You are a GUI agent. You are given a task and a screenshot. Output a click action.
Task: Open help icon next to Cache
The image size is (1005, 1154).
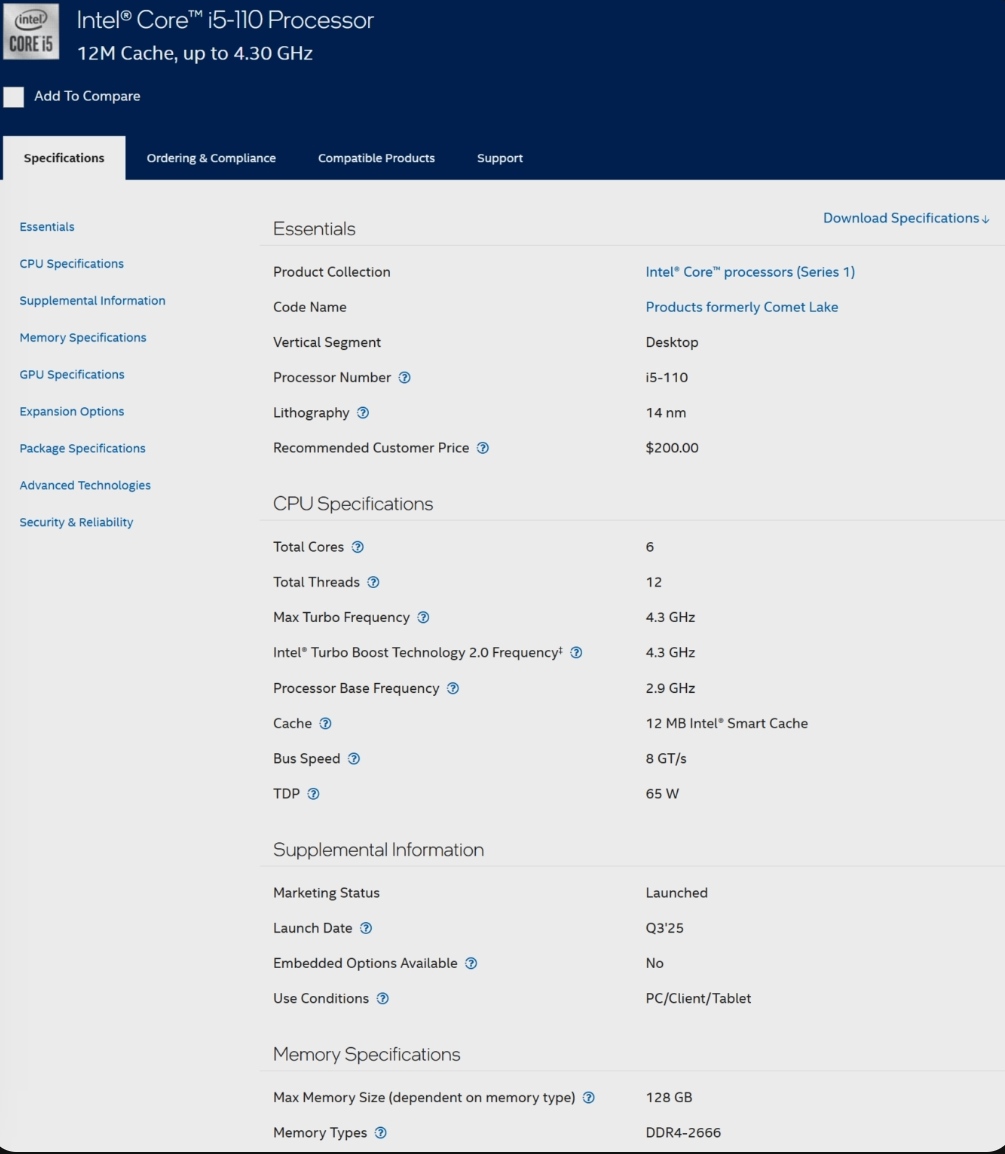coord(325,723)
